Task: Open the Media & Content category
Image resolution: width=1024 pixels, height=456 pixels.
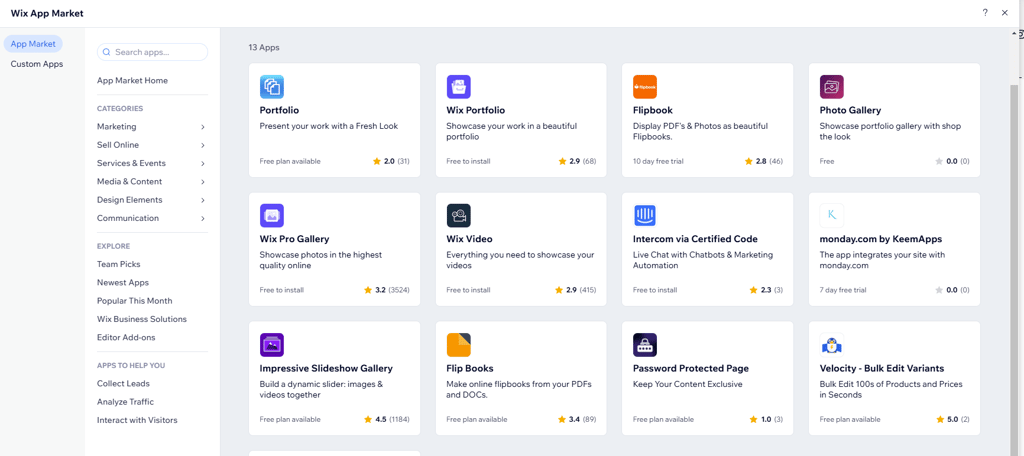Action: [x=129, y=182]
